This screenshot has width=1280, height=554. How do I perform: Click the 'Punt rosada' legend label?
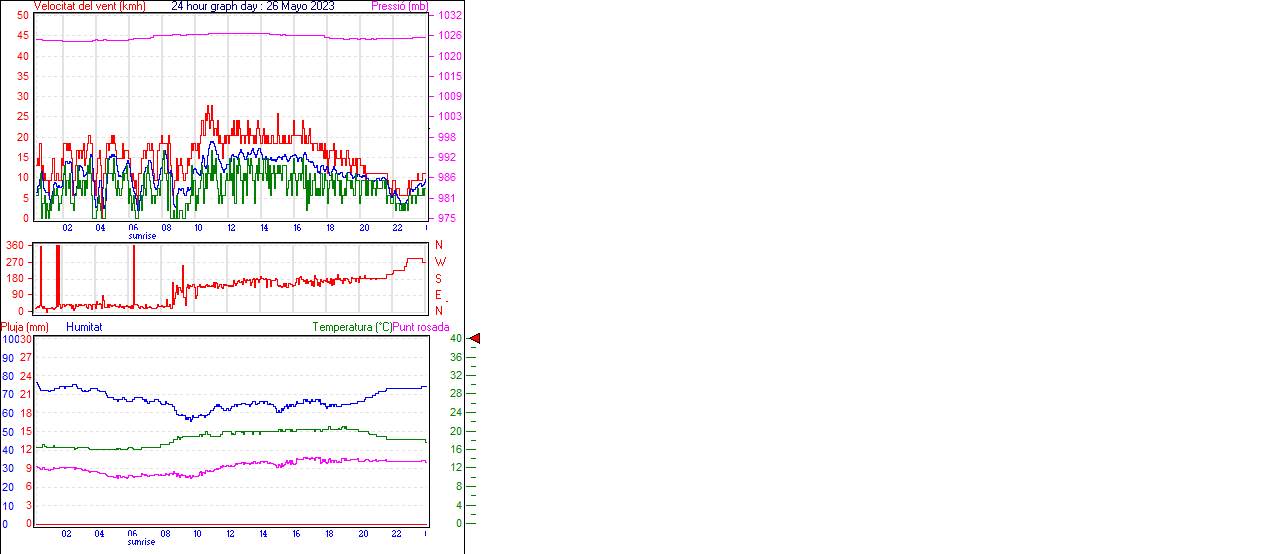(421, 327)
